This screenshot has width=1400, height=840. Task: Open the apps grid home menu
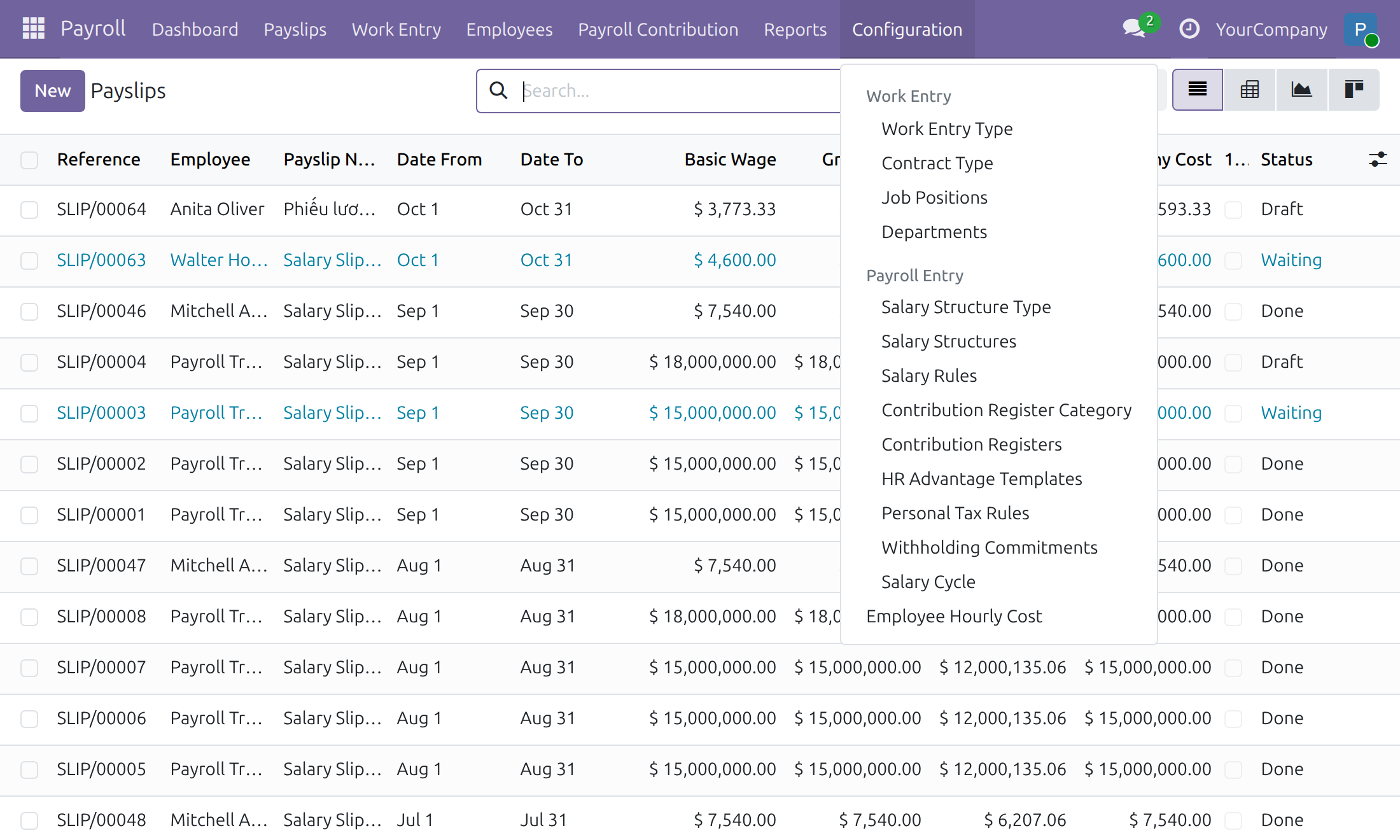tap(33, 29)
